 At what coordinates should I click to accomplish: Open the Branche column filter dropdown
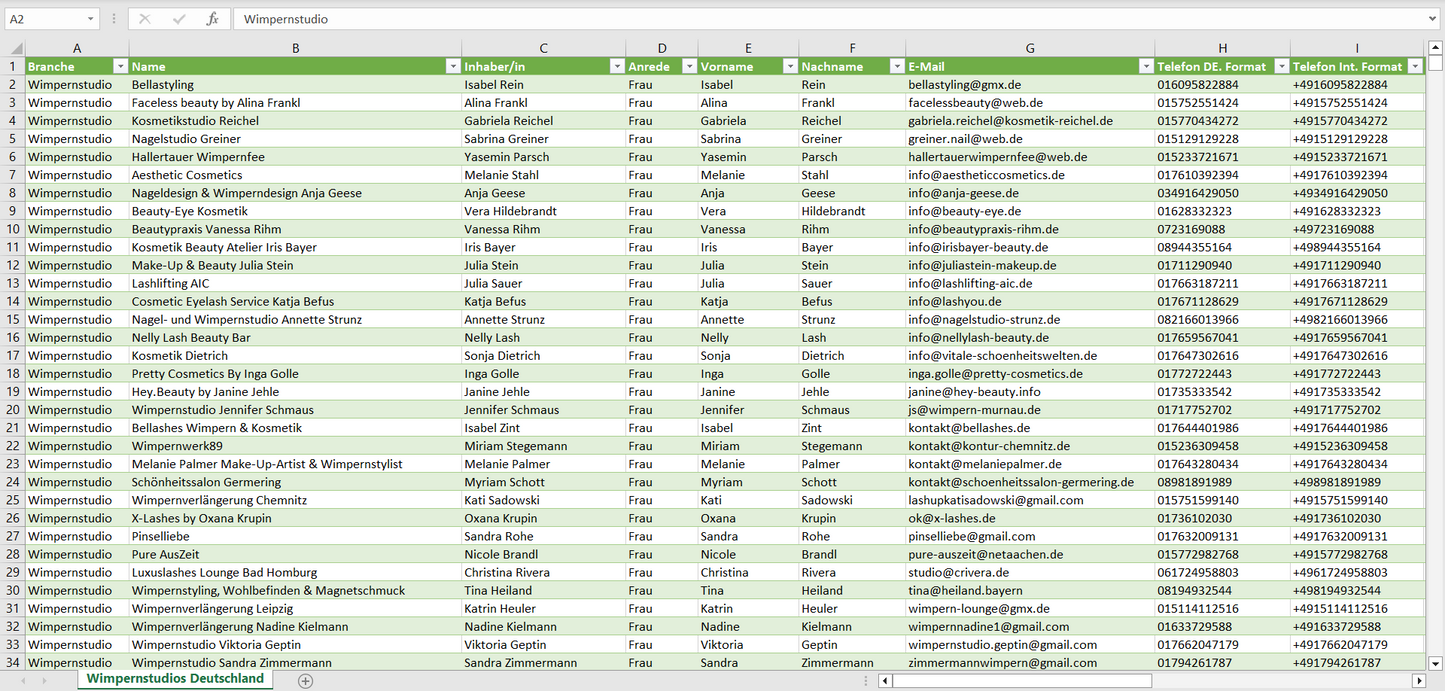120,67
